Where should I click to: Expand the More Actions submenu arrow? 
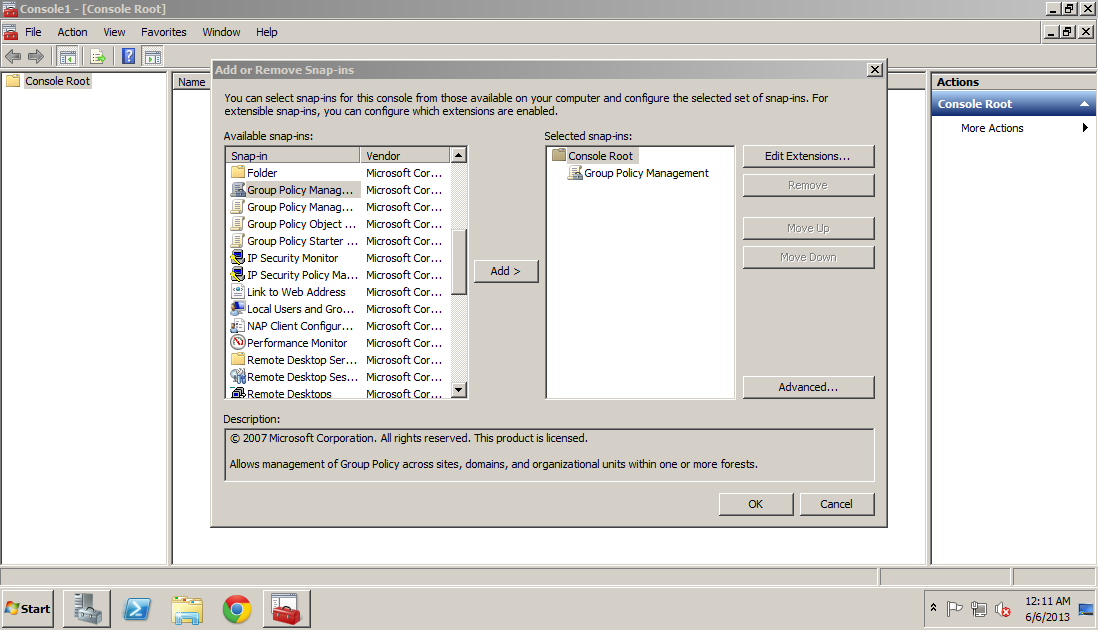(x=1085, y=128)
